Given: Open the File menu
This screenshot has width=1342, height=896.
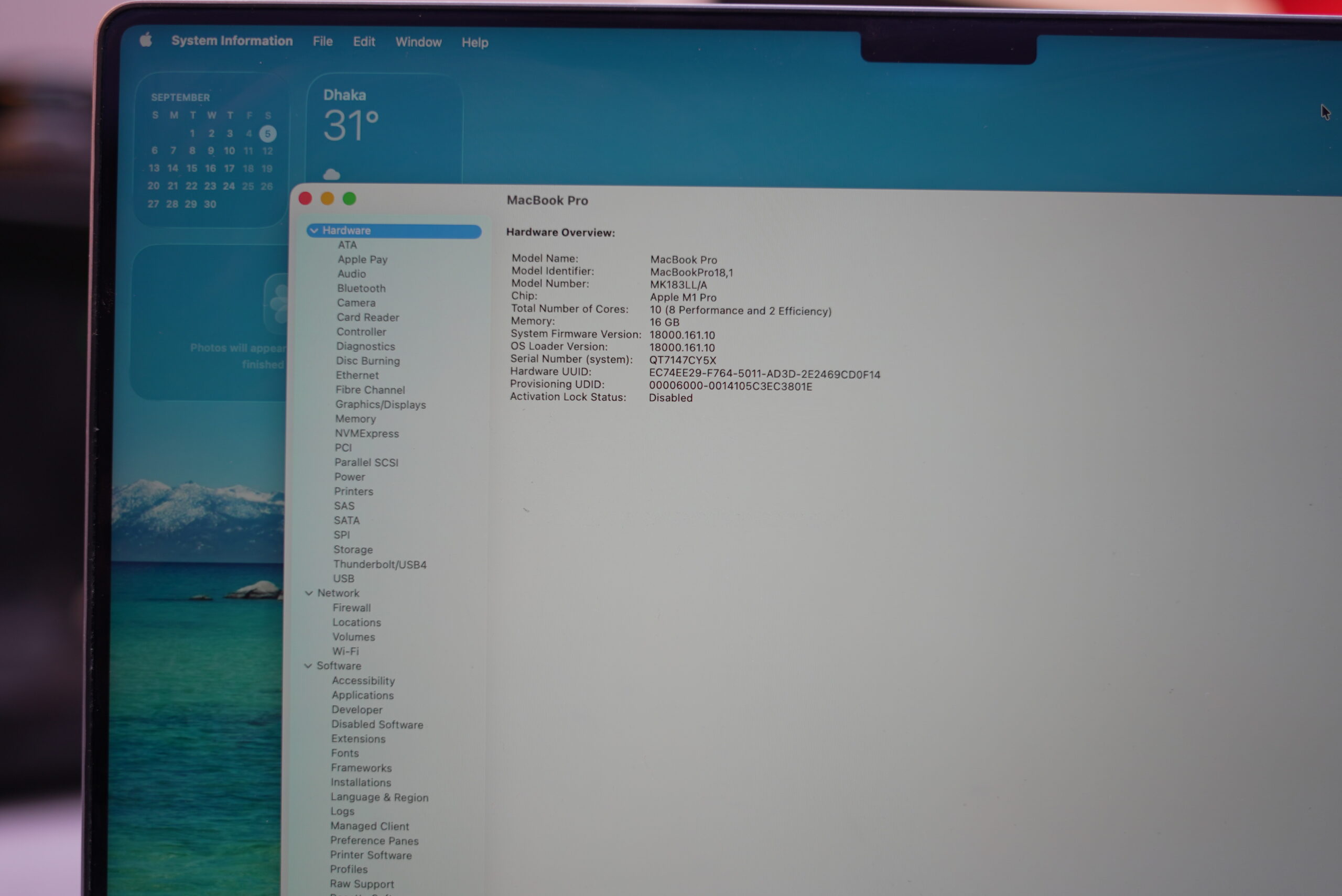Looking at the screenshot, I should 322,41.
